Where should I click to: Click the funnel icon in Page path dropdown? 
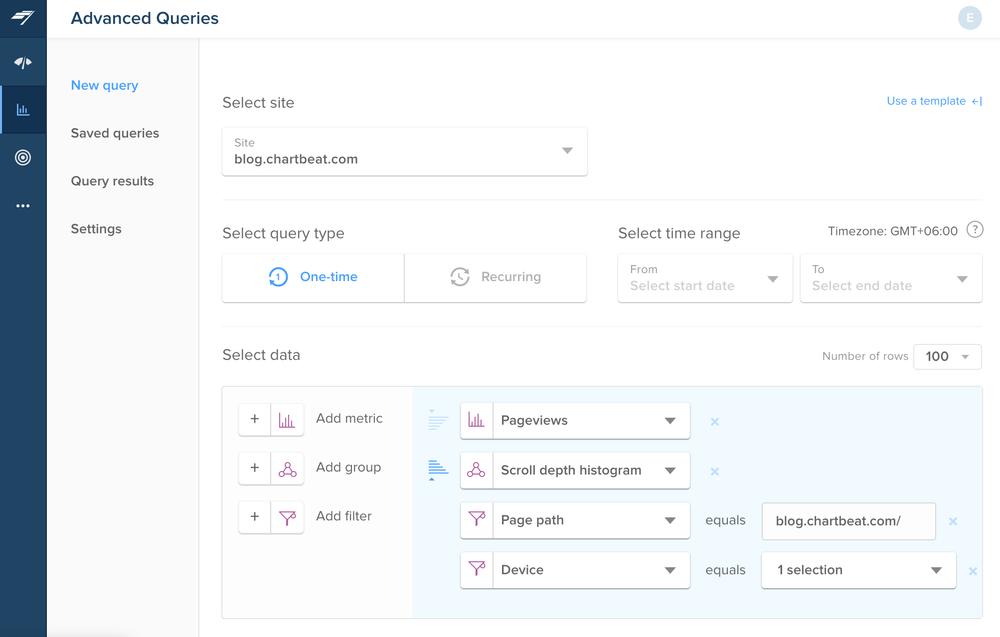click(476, 520)
